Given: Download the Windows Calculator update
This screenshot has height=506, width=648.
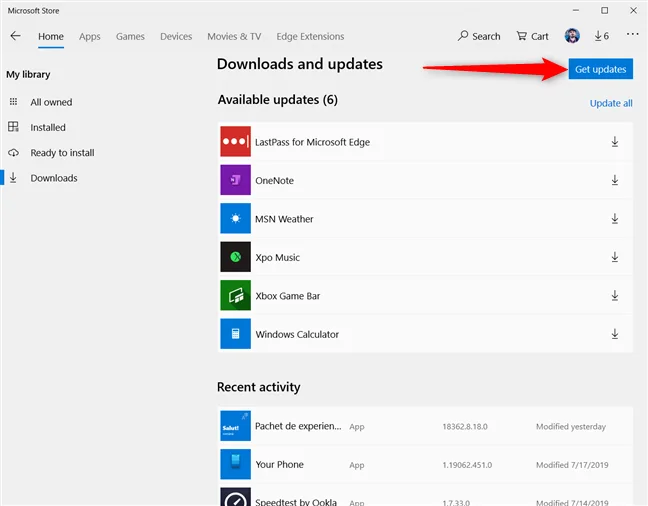Looking at the screenshot, I should pos(615,334).
